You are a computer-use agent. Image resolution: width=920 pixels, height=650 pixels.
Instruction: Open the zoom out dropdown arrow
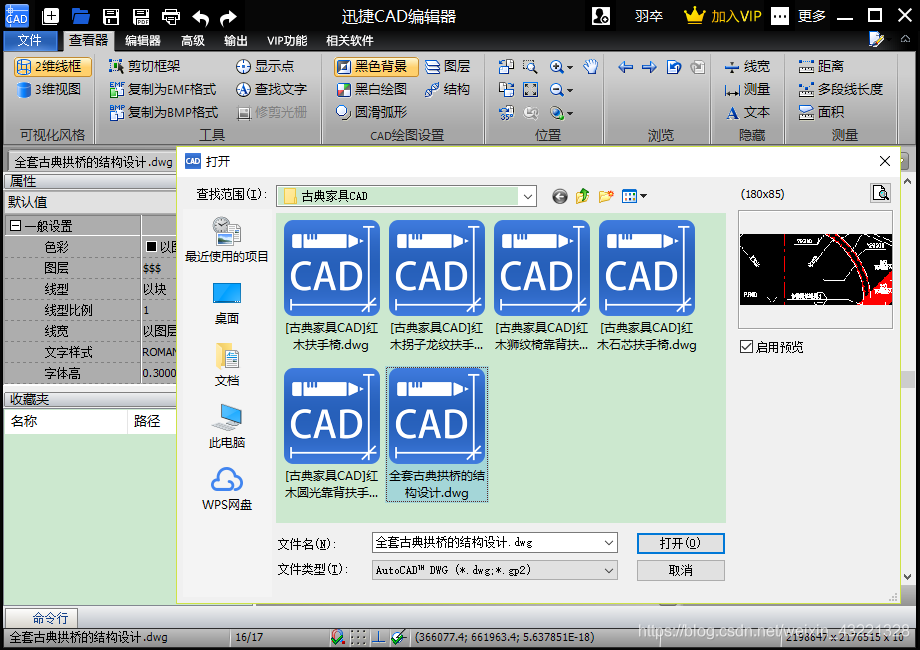[x=570, y=90]
